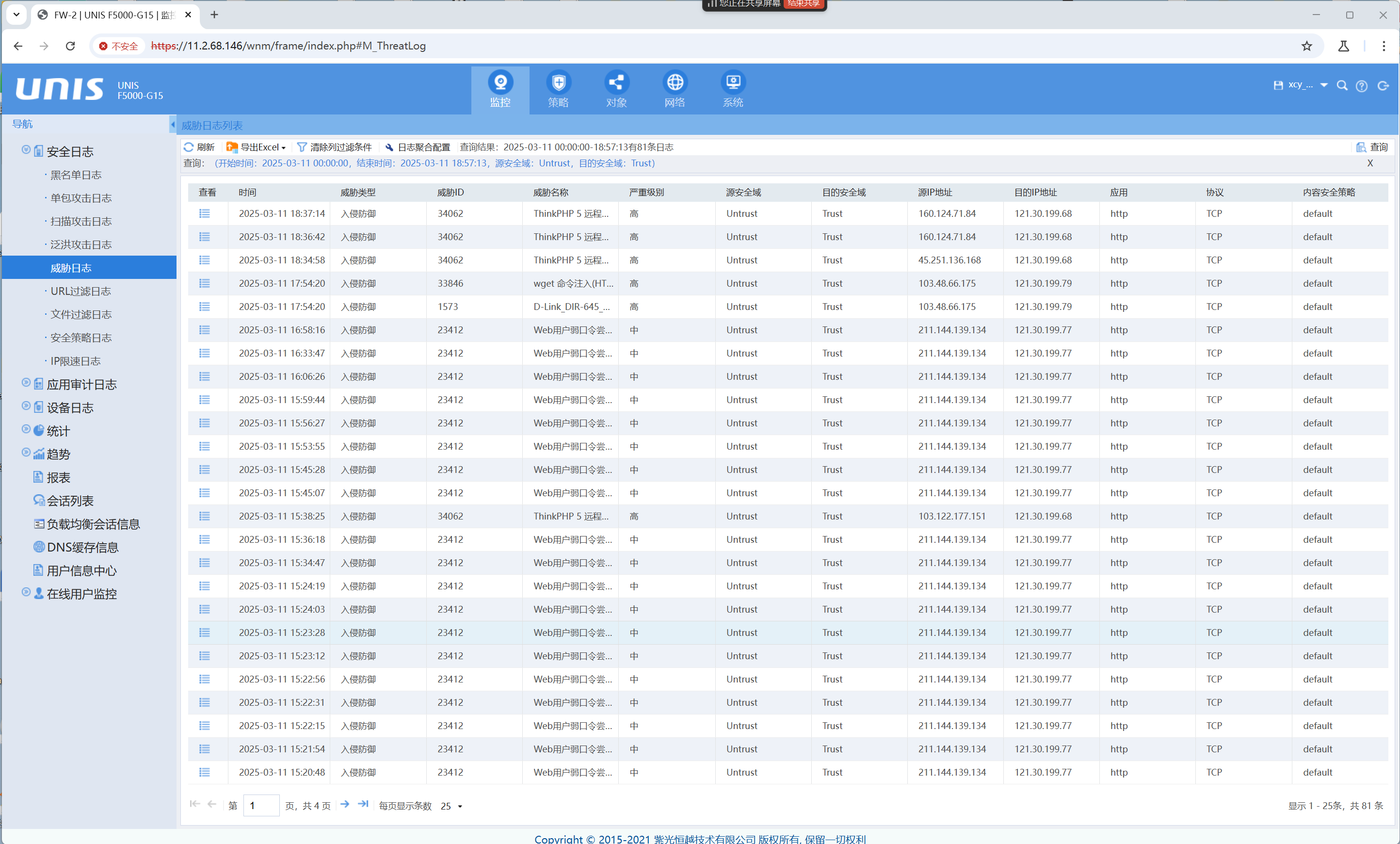
Task: Click the search magnifier icon in header
Action: click(x=1342, y=85)
